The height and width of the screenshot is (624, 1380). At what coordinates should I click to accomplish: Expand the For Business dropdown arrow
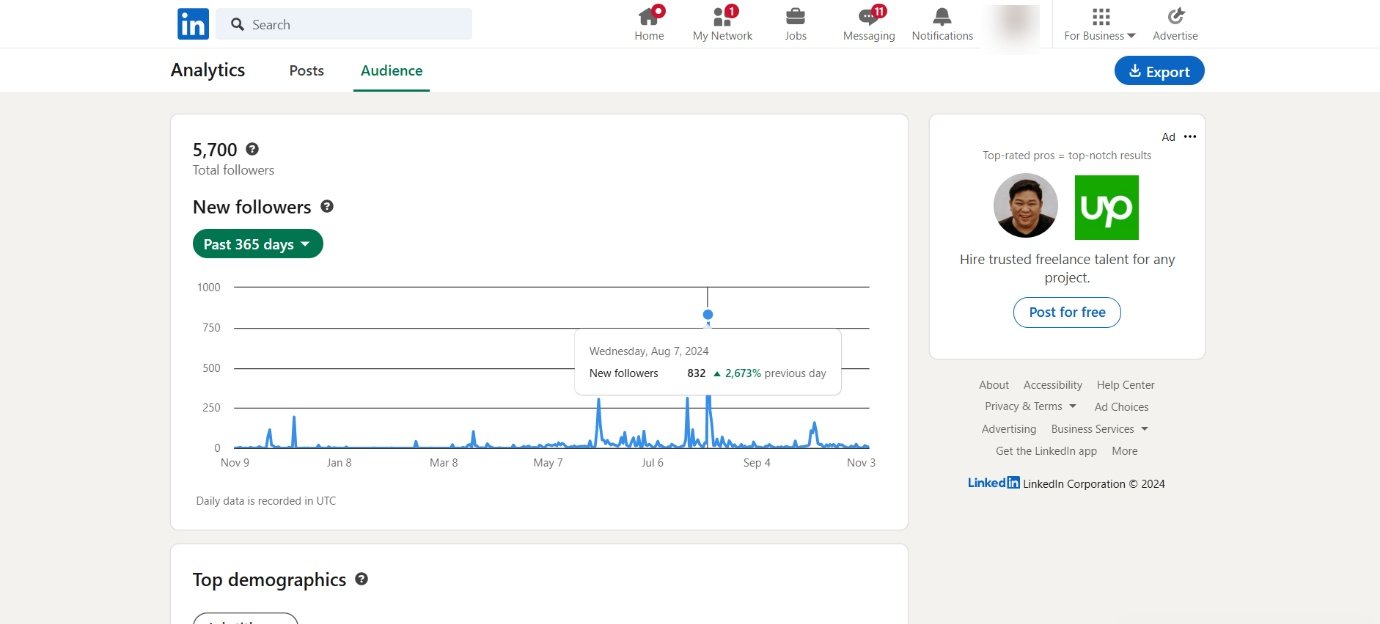(x=1131, y=36)
